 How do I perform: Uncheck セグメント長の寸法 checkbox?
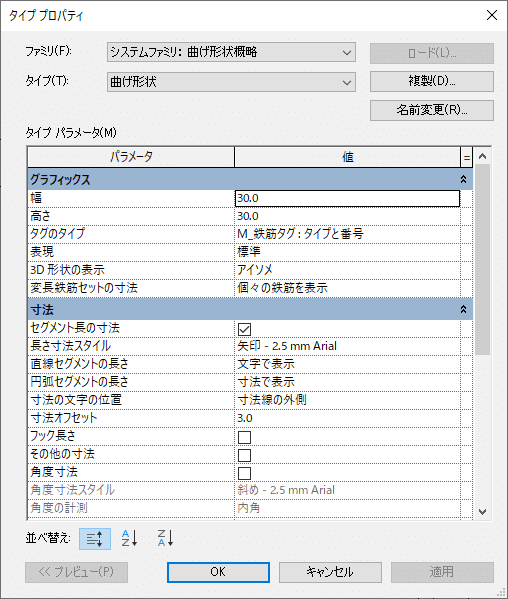[244, 329]
